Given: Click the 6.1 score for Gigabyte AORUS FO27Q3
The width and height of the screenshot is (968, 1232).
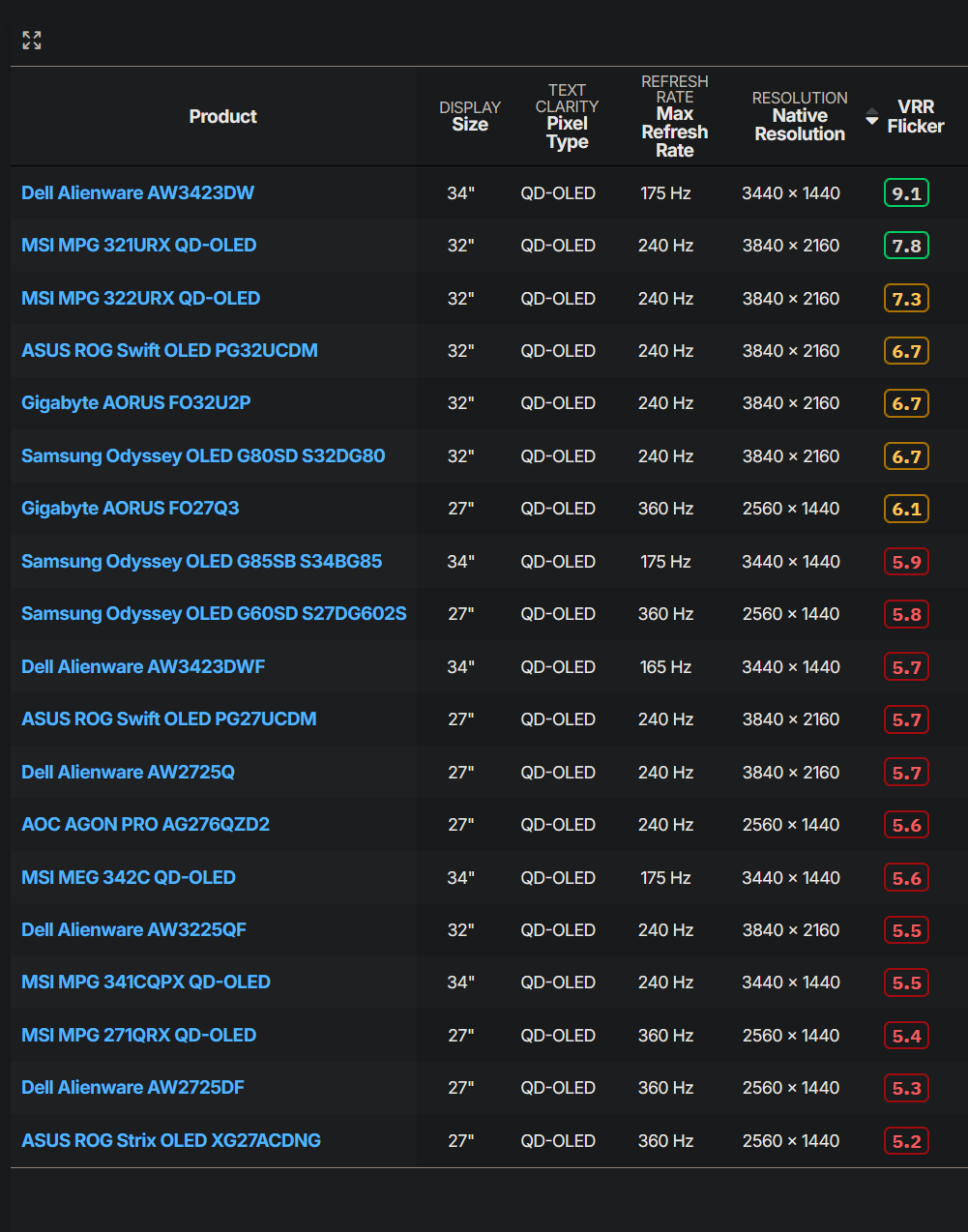Looking at the screenshot, I should coord(906,509).
